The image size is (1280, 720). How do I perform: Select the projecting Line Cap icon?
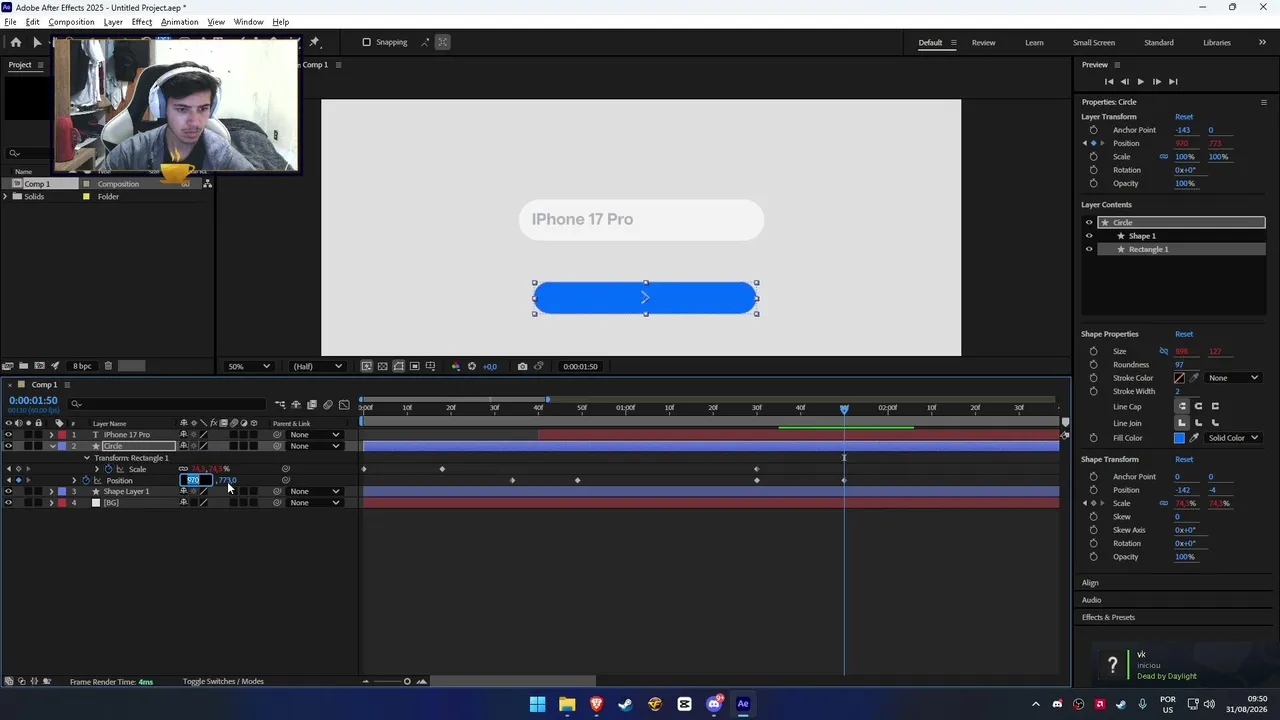tap(1215, 406)
